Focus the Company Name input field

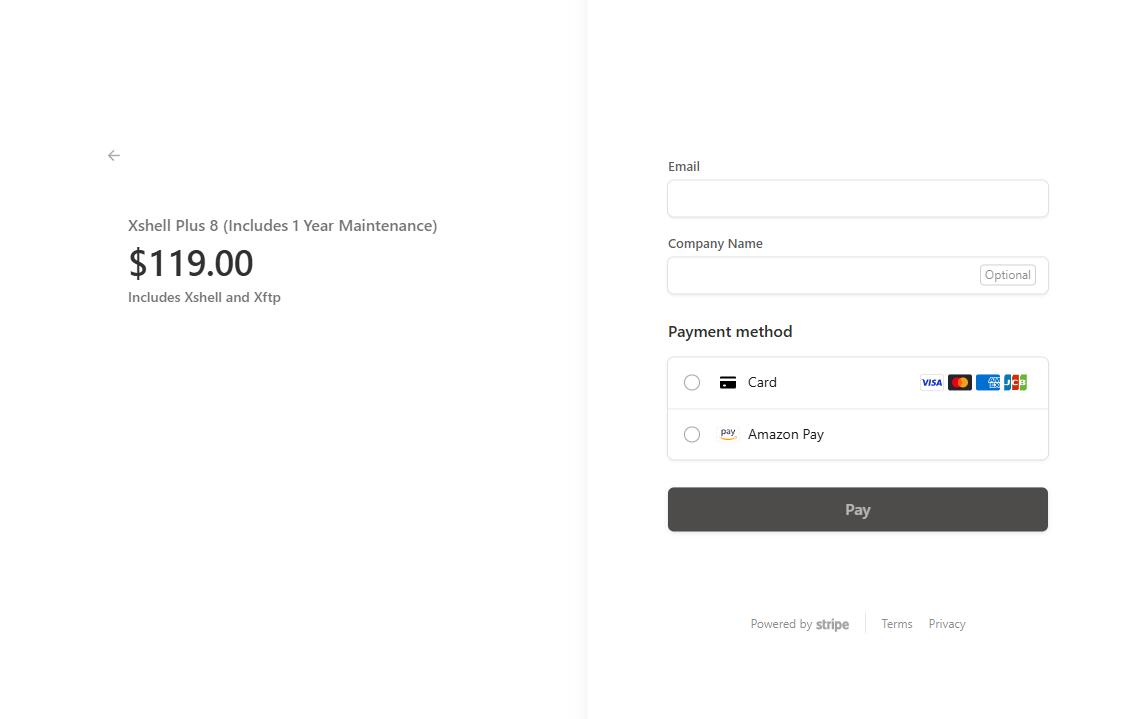(x=857, y=275)
